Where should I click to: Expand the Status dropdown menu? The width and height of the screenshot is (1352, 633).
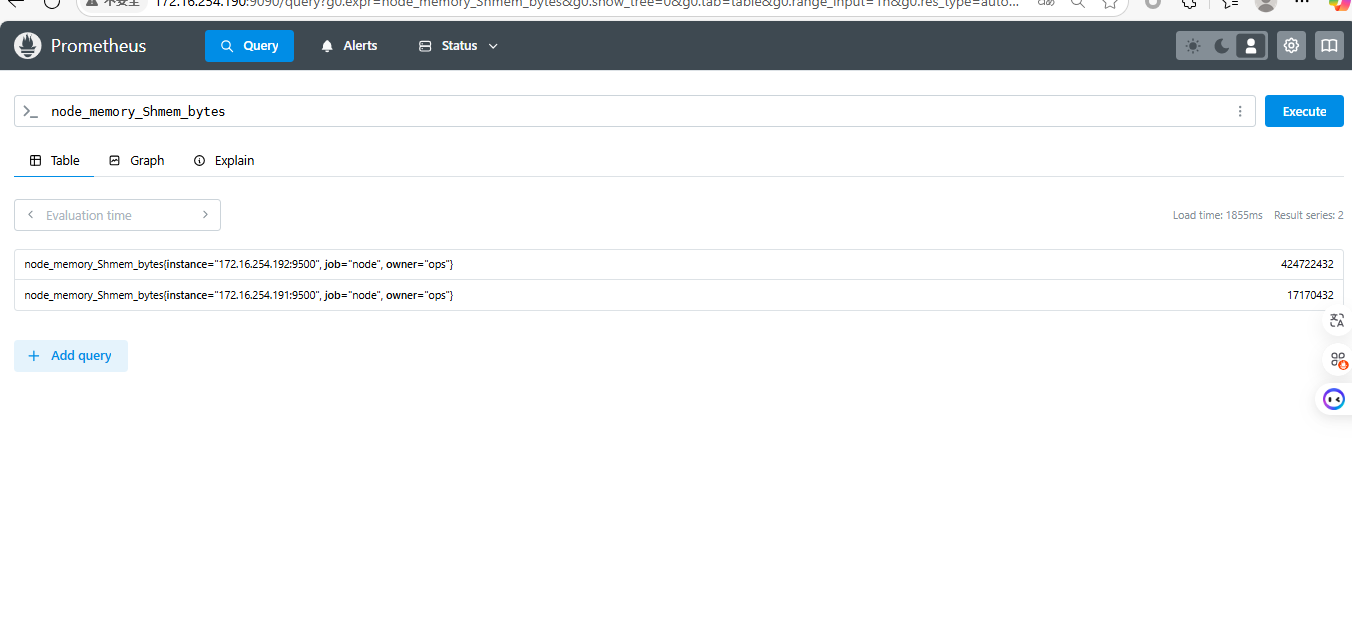[458, 46]
